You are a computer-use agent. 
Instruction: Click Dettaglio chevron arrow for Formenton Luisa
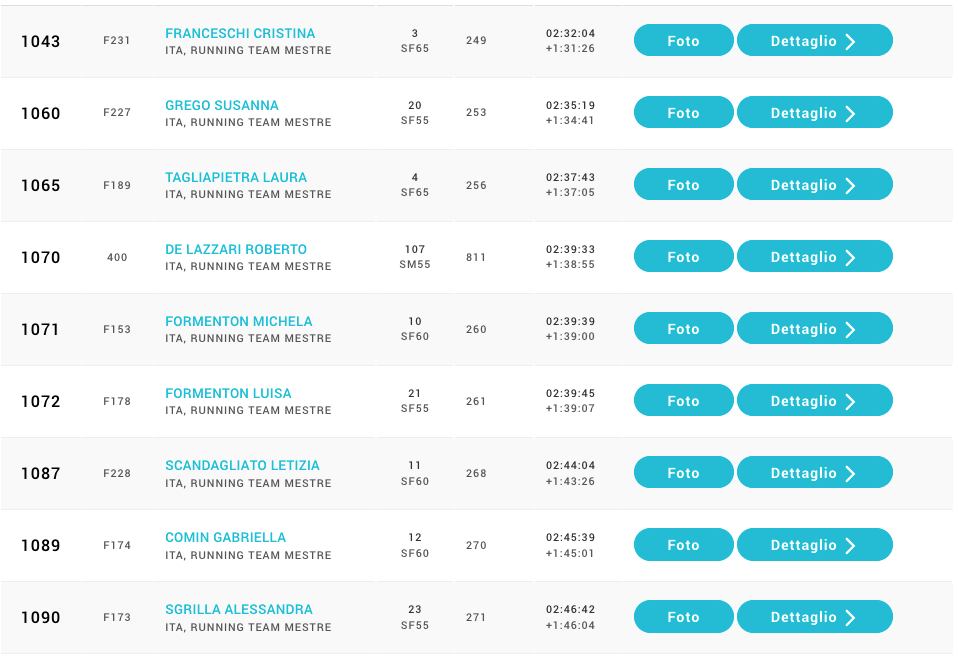pos(851,402)
